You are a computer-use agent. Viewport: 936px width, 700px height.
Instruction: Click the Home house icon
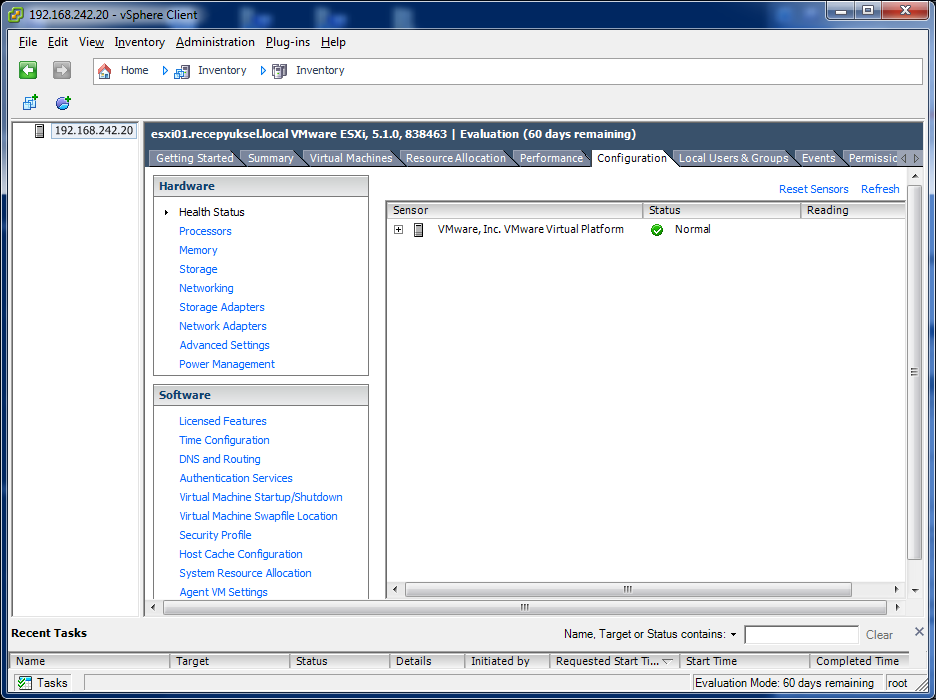coord(104,71)
